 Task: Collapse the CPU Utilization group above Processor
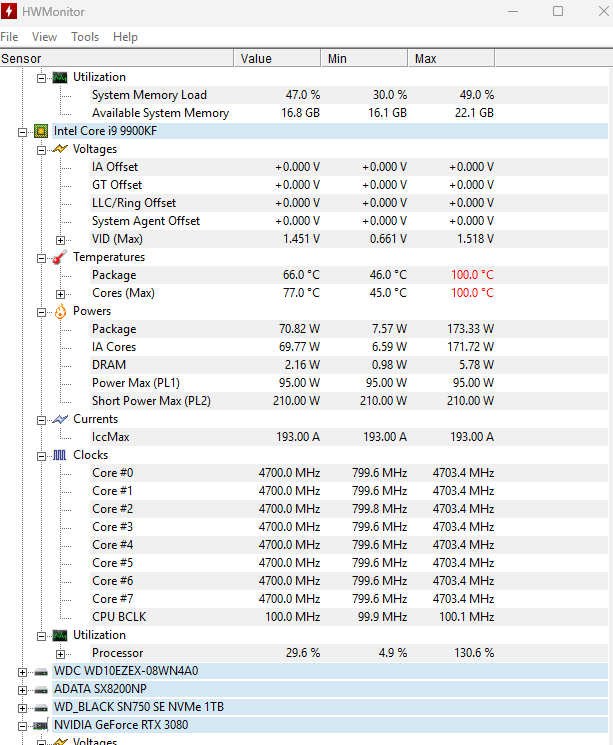coord(42,636)
